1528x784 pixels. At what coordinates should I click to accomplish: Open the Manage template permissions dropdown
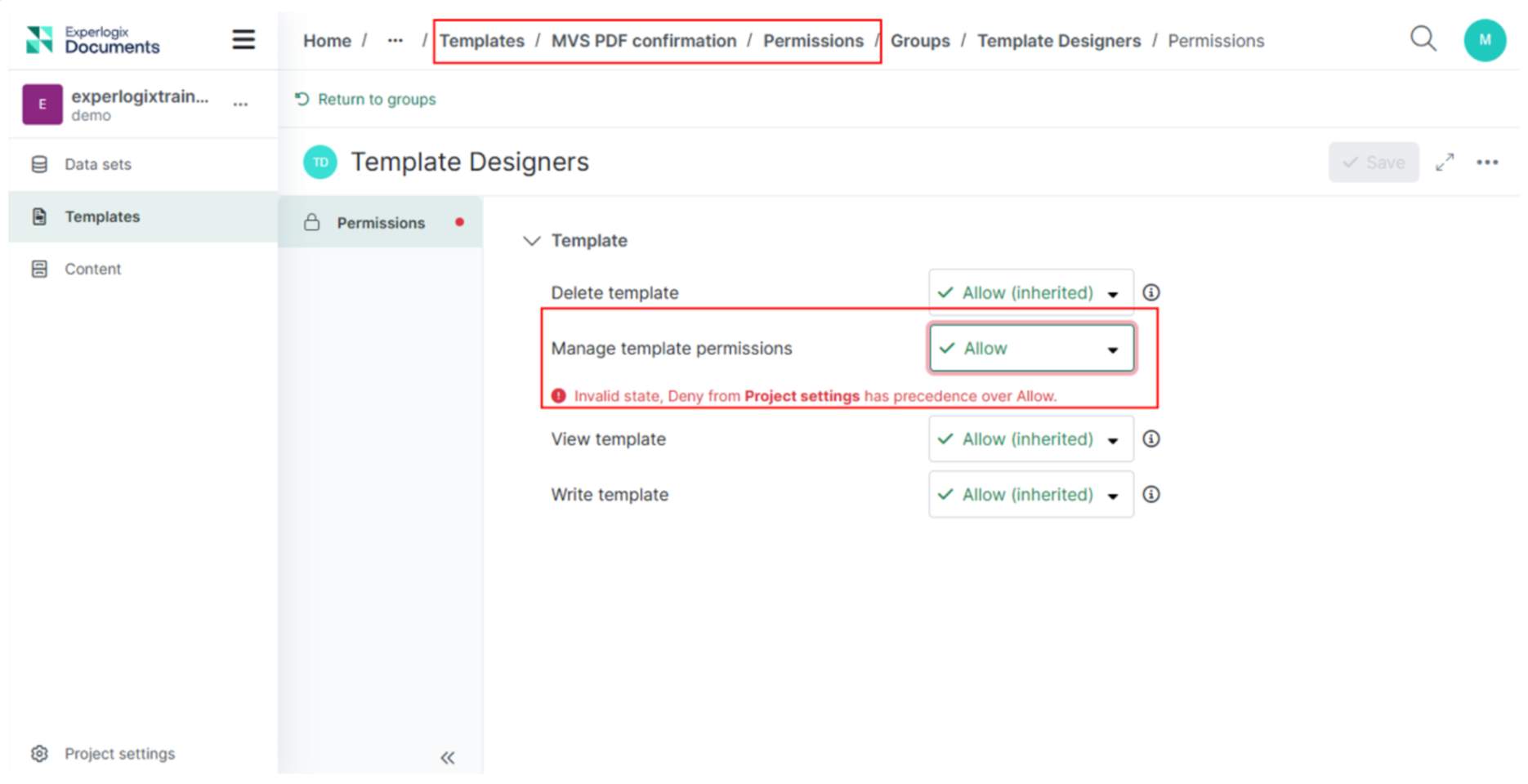(x=1030, y=349)
